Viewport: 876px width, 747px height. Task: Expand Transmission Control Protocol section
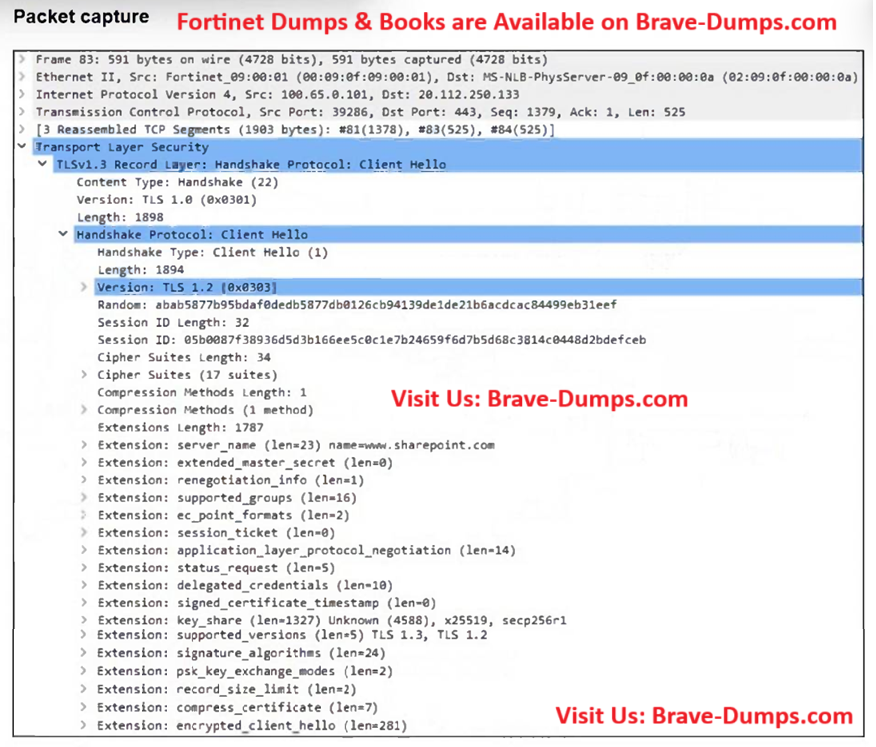coord(23,112)
